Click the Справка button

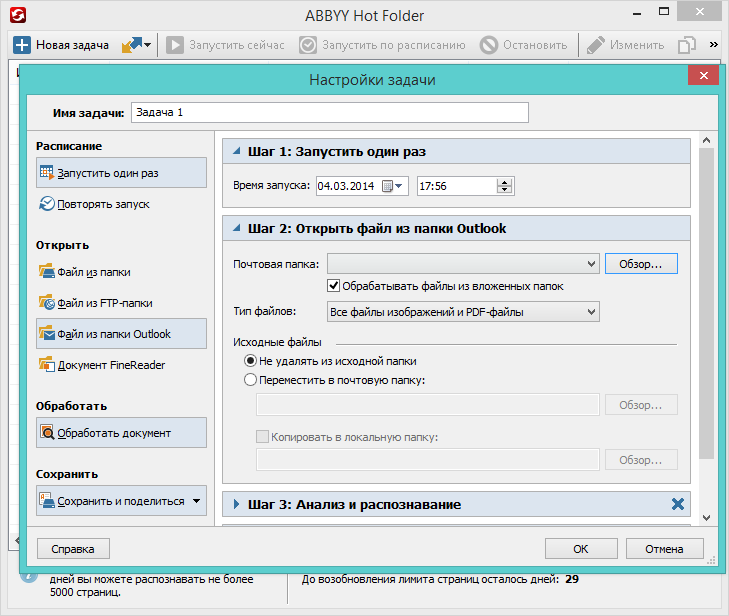tap(73, 549)
